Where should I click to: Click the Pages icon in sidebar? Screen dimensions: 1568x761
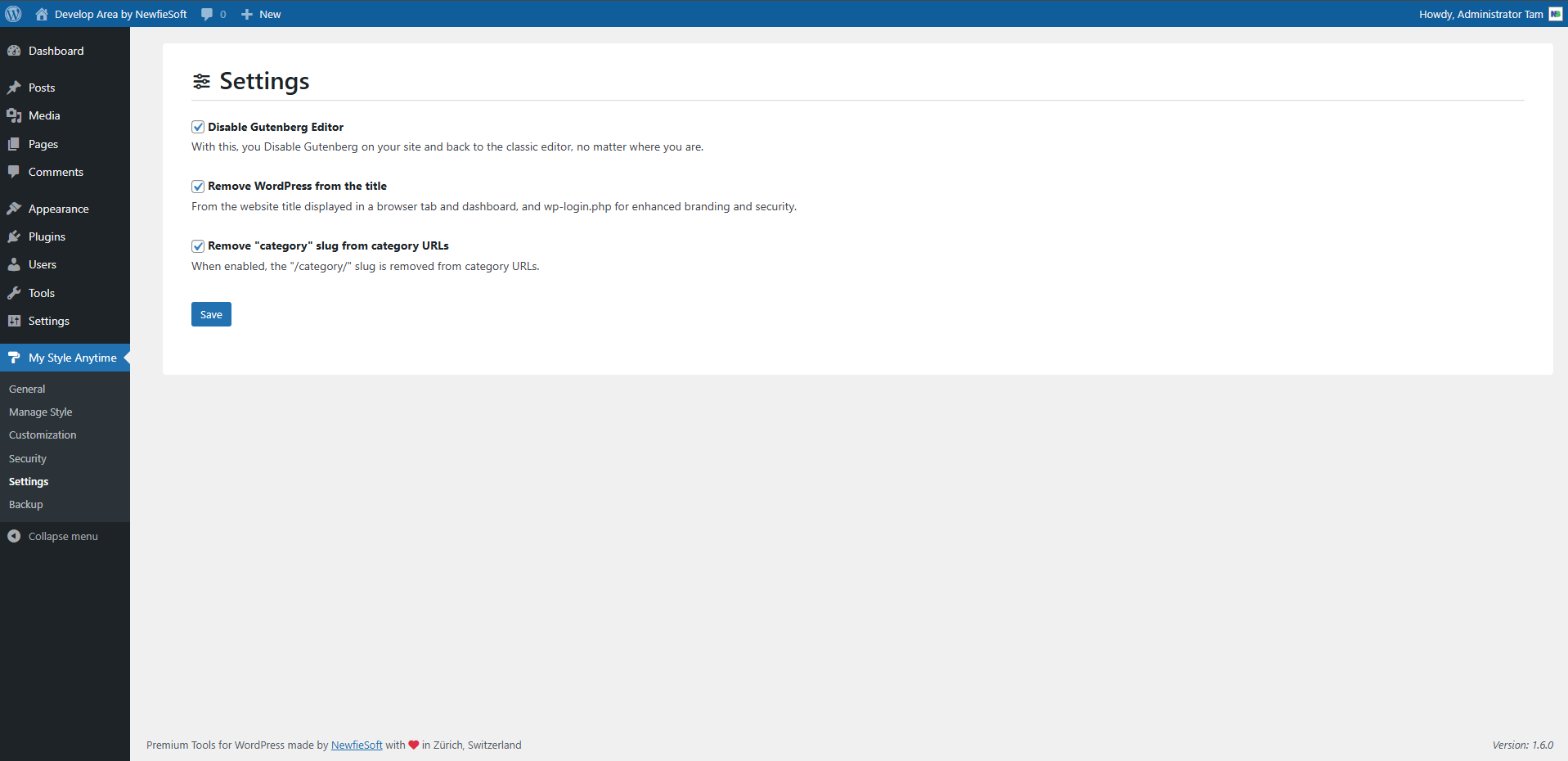(x=14, y=144)
